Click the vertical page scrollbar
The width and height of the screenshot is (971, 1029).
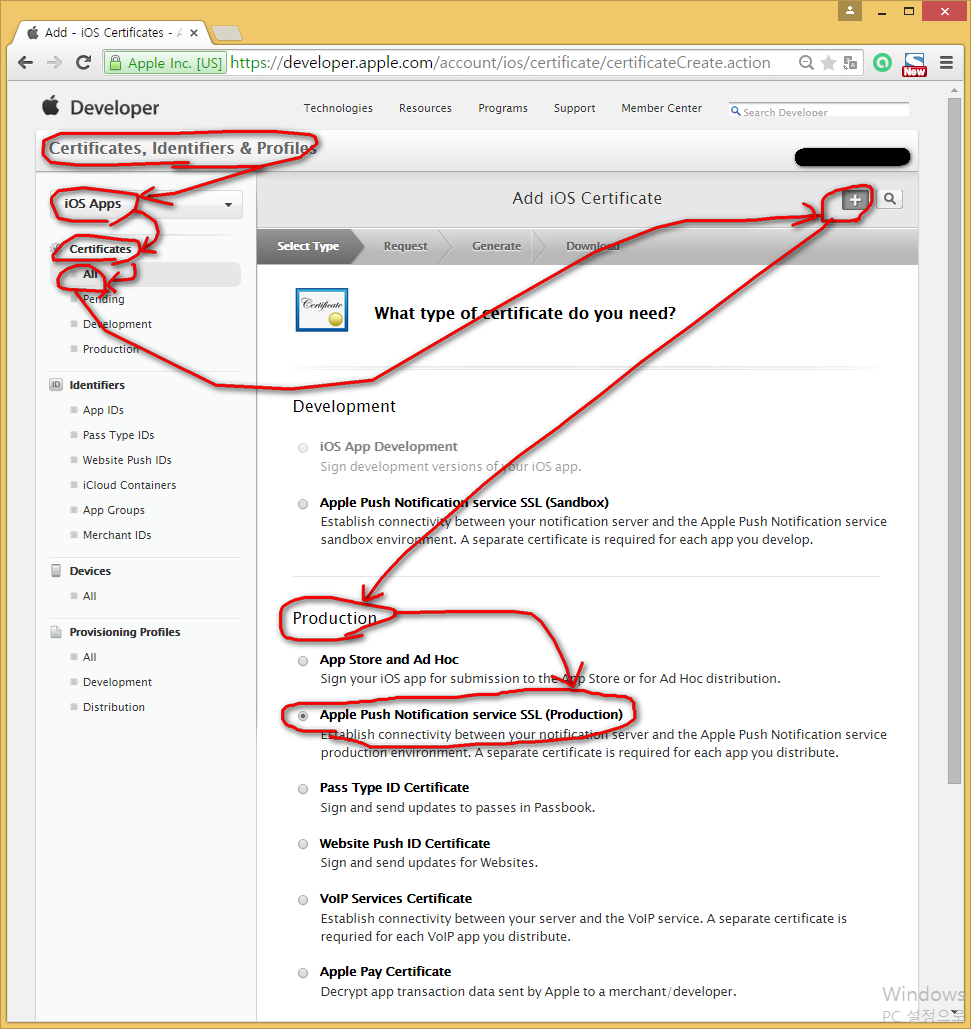tap(954, 440)
